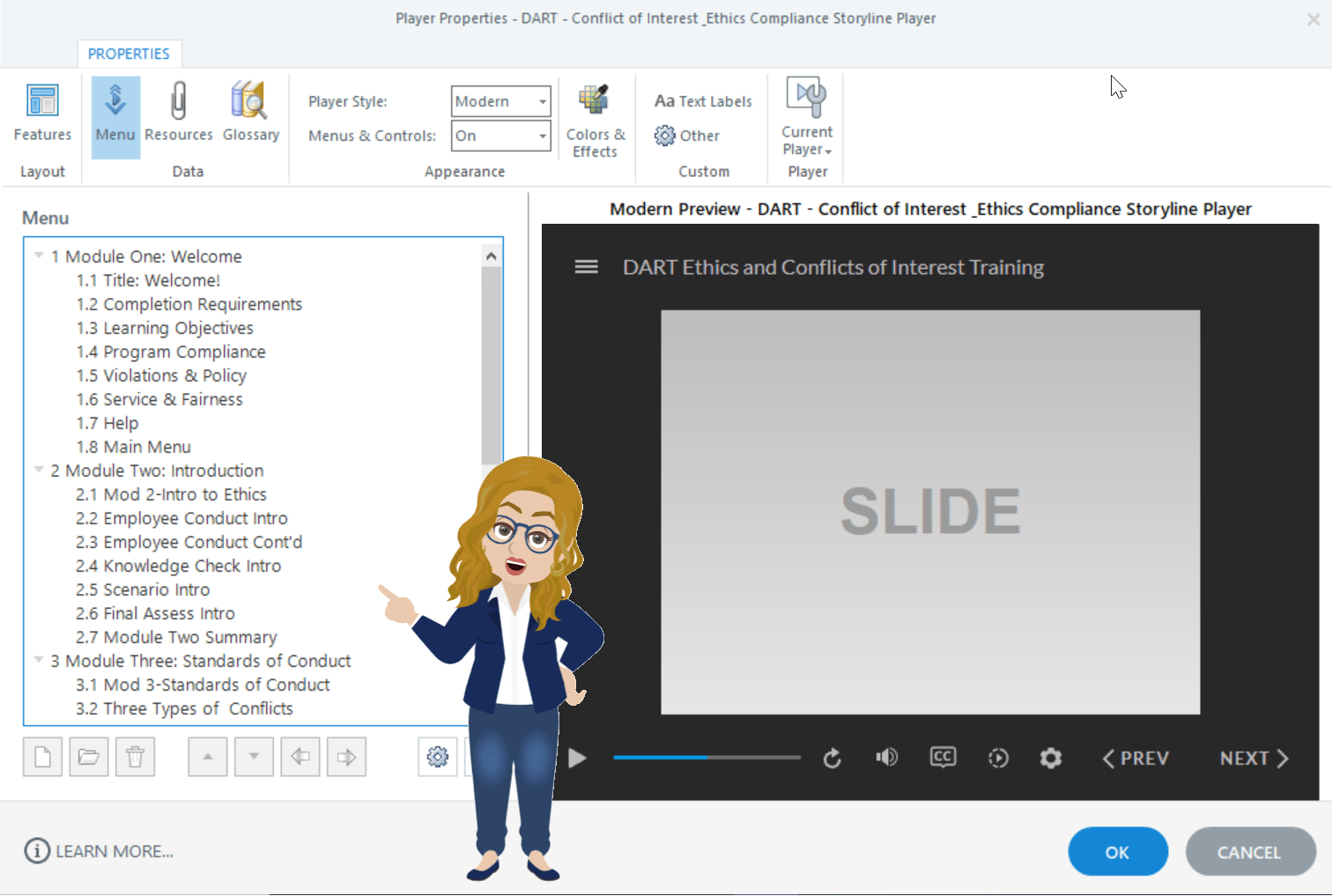1332x896 pixels.
Task: Open the Menus & Controls dropdown
Action: pyautogui.click(x=501, y=136)
